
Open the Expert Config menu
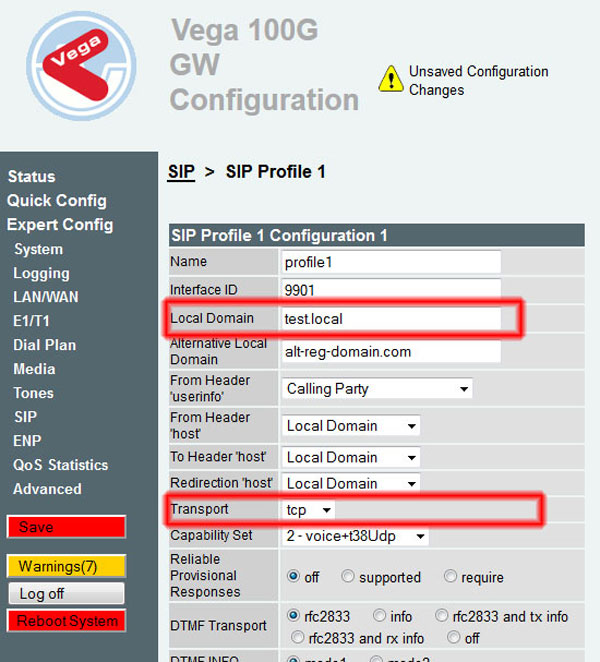pos(60,225)
